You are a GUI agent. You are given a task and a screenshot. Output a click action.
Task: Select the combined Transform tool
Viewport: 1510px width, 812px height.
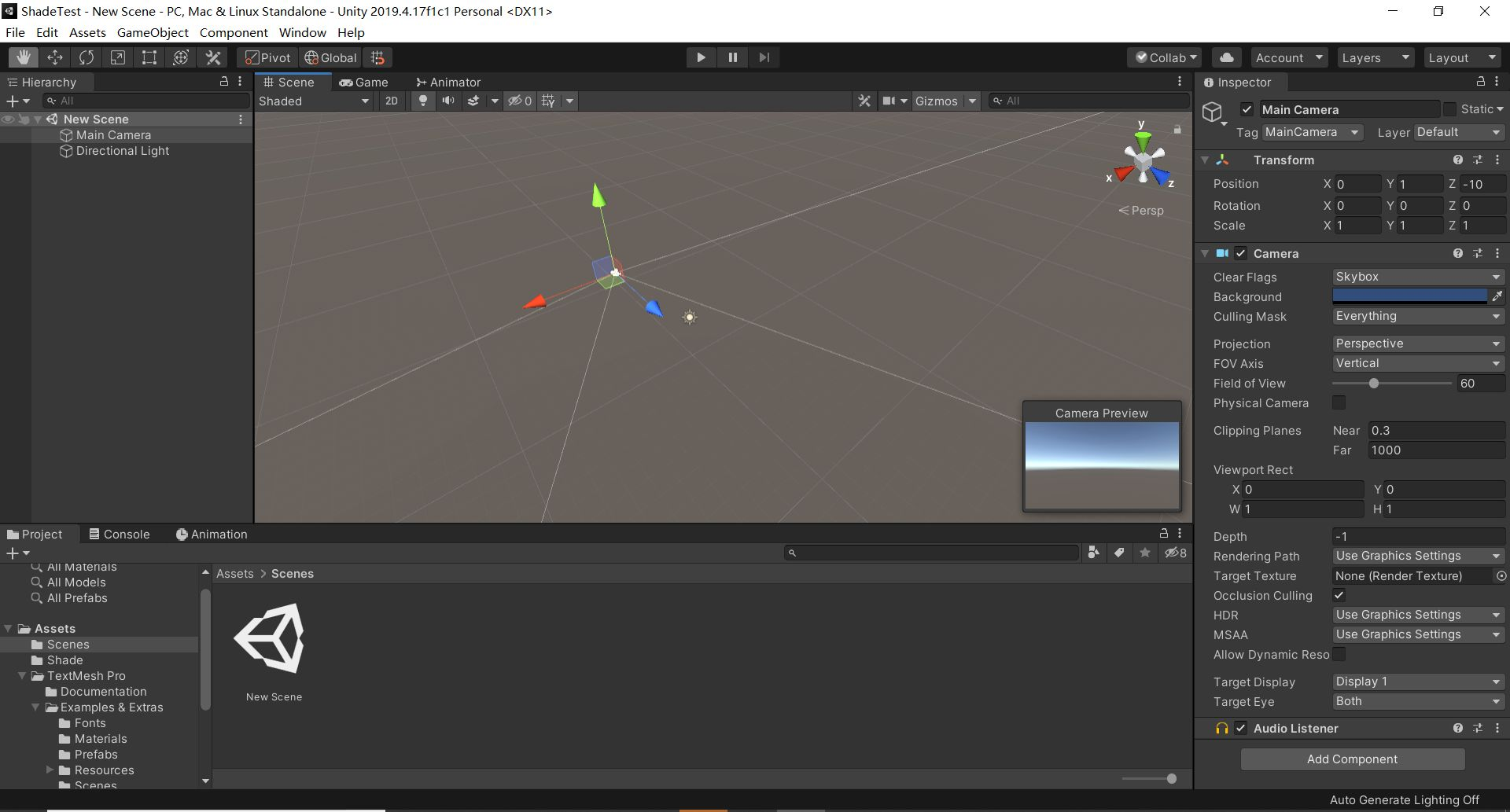point(181,57)
